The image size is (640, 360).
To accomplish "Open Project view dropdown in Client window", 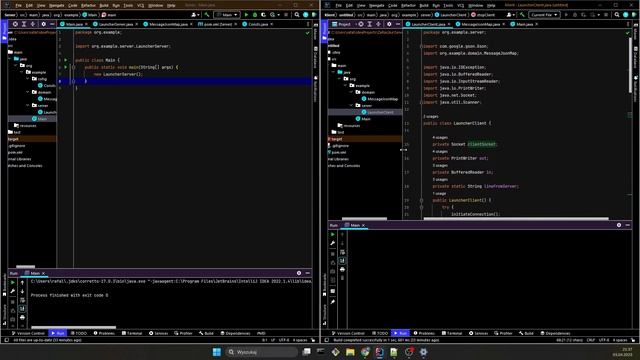I will click(x=343, y=24).
